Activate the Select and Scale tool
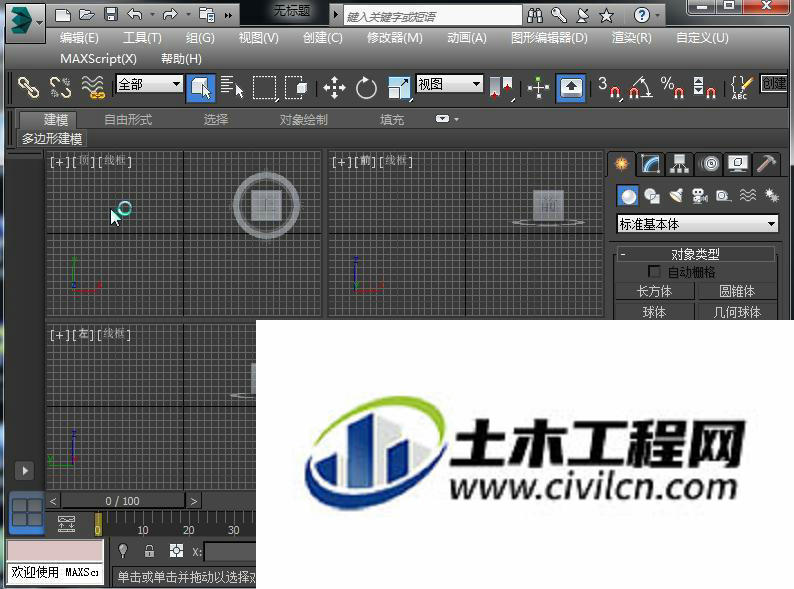Screen dimensions: 794x589 pyautogui.click(x=399, y=88)
